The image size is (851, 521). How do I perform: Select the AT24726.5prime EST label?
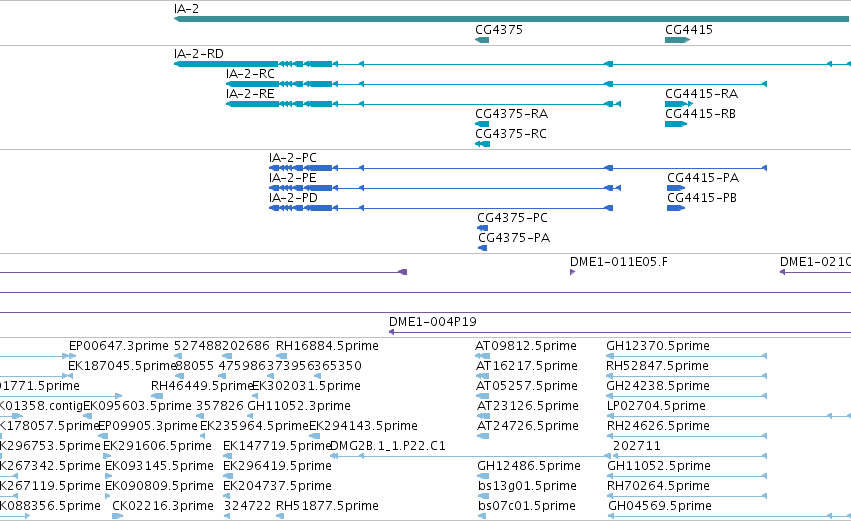coord(528,426)
